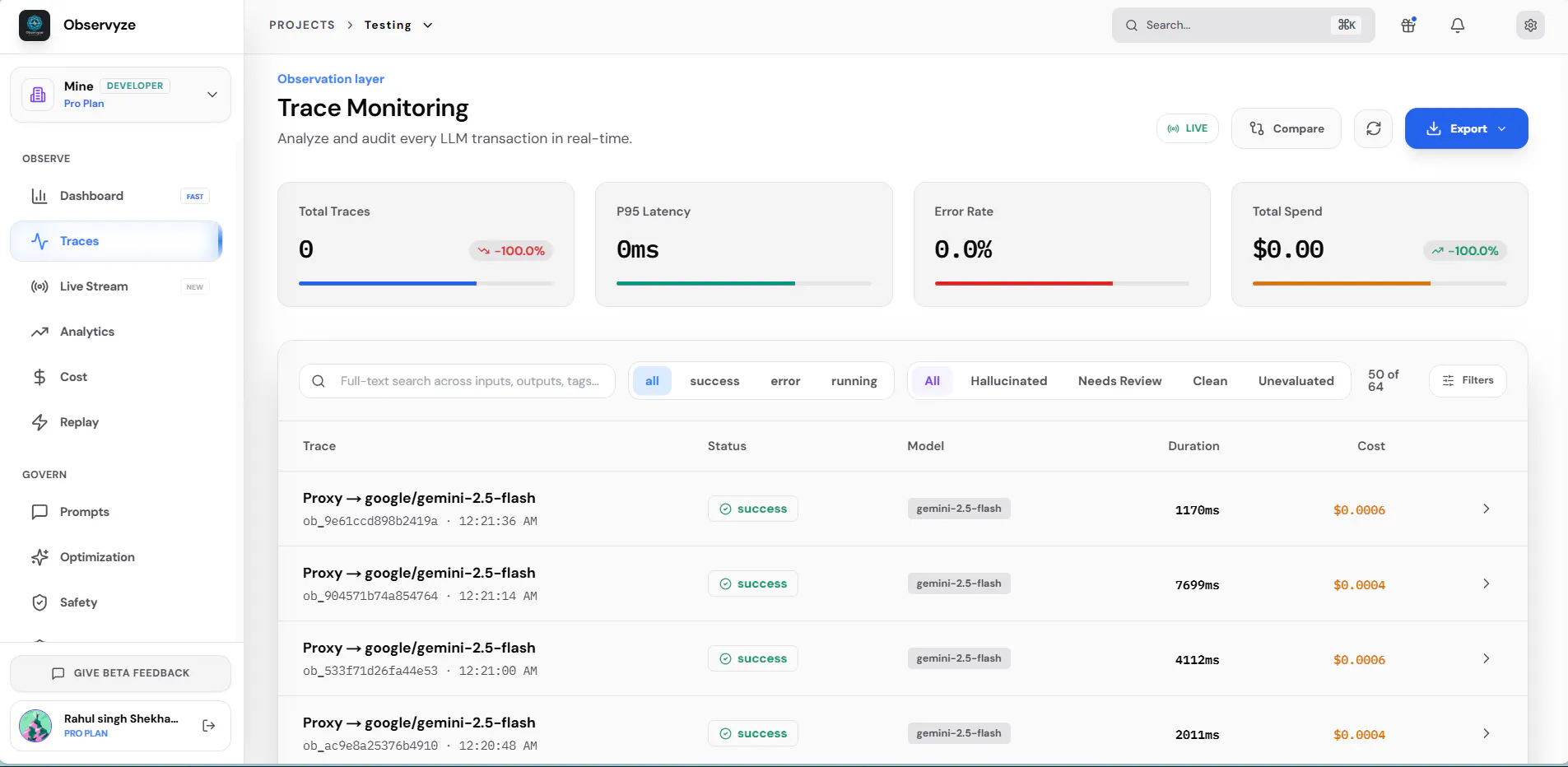The width and height of the screenshot is (1568, 767).
Task: Sort by the Duration column header
Action: [x=1193, y=446]
